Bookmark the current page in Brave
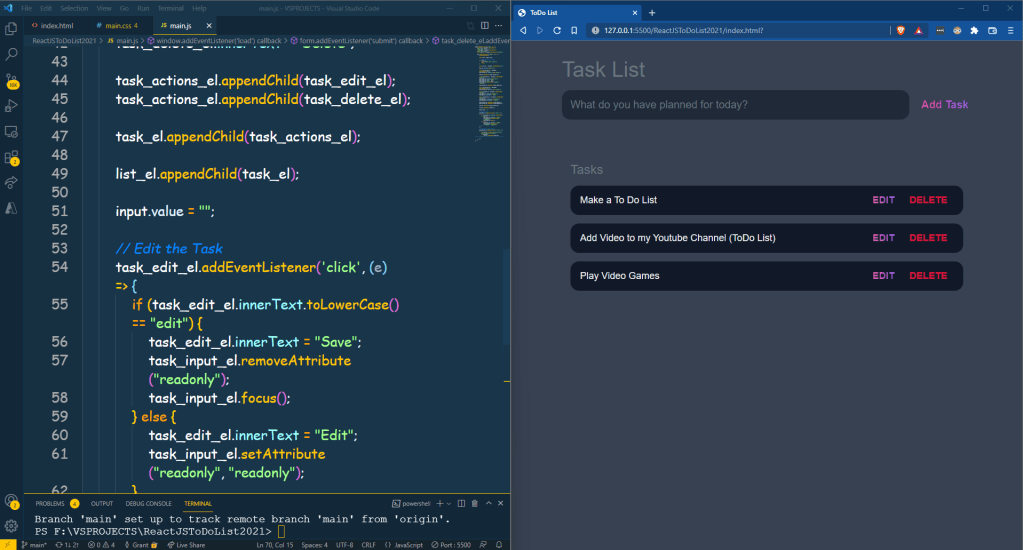The height and width of the screenshot is (550, 1023). 574,30
